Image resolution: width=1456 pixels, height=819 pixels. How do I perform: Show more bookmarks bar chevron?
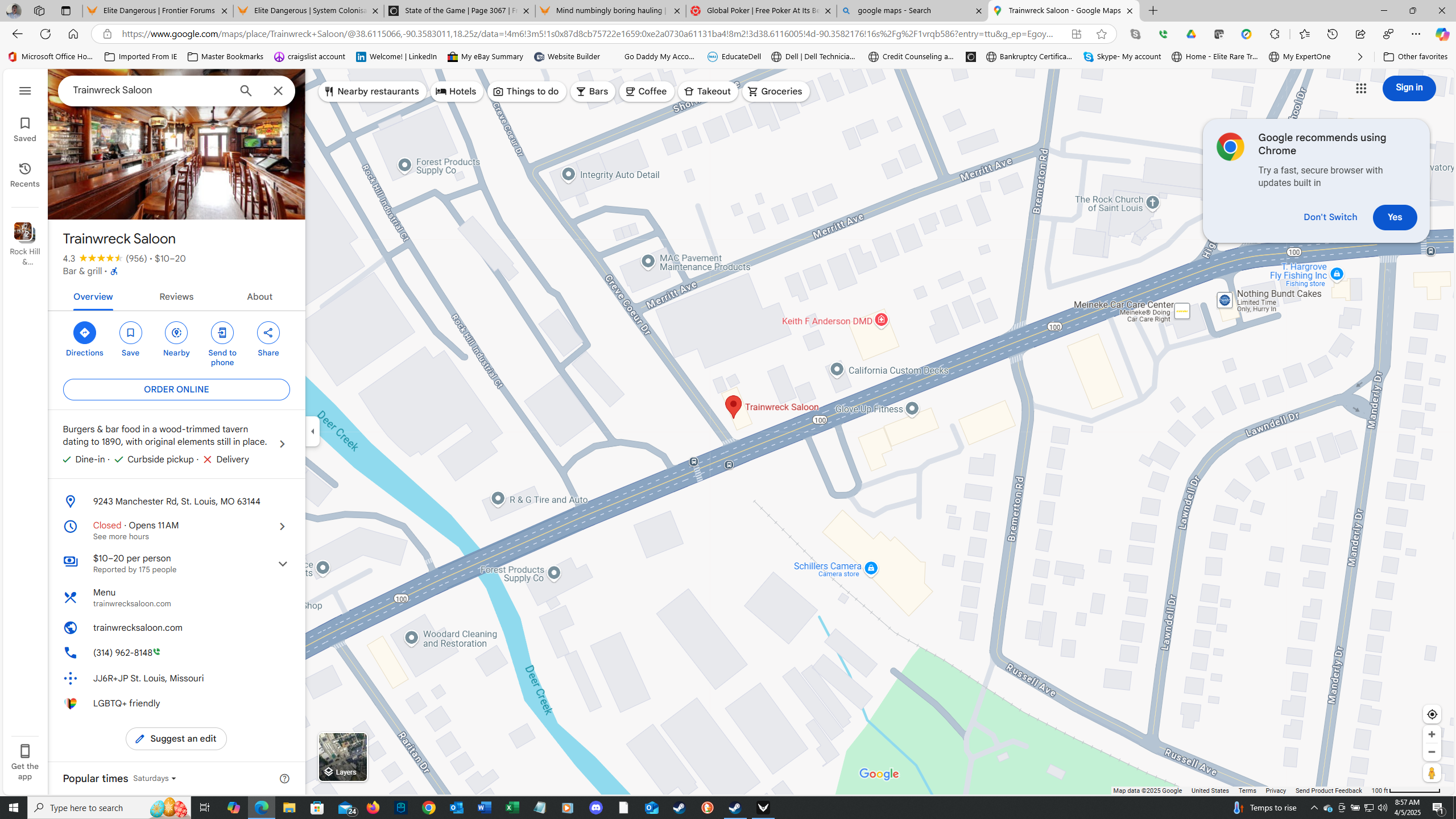pos(1360,57)
